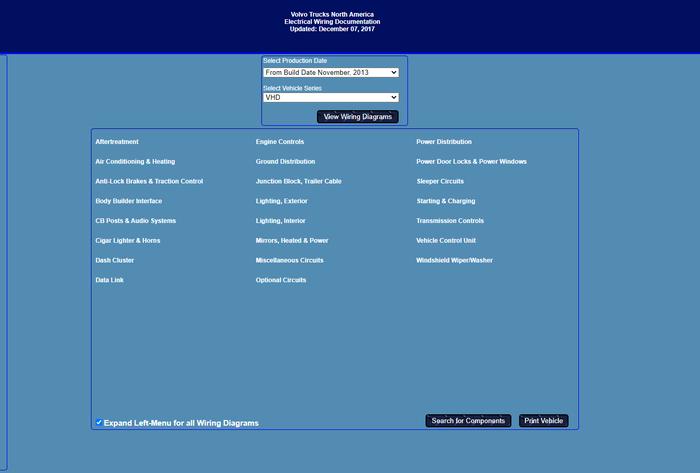Click the View Wiring Diagrams button
Screen dimensions: 700x473
[357, 117]
